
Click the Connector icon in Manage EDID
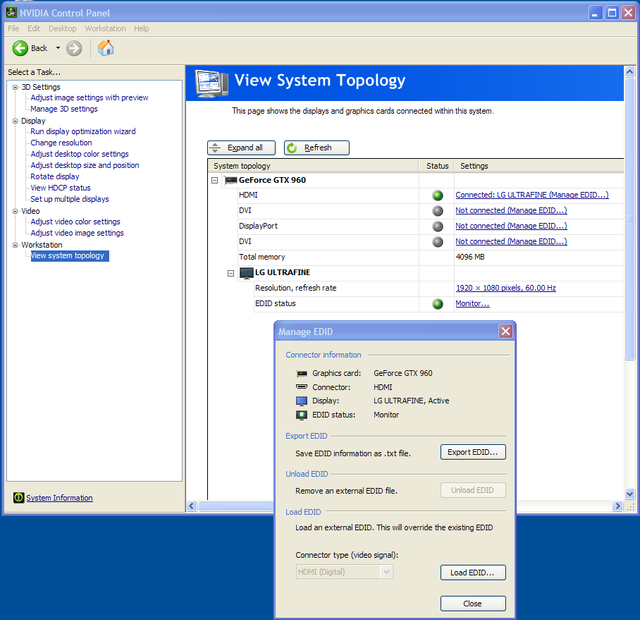point(302,387)
